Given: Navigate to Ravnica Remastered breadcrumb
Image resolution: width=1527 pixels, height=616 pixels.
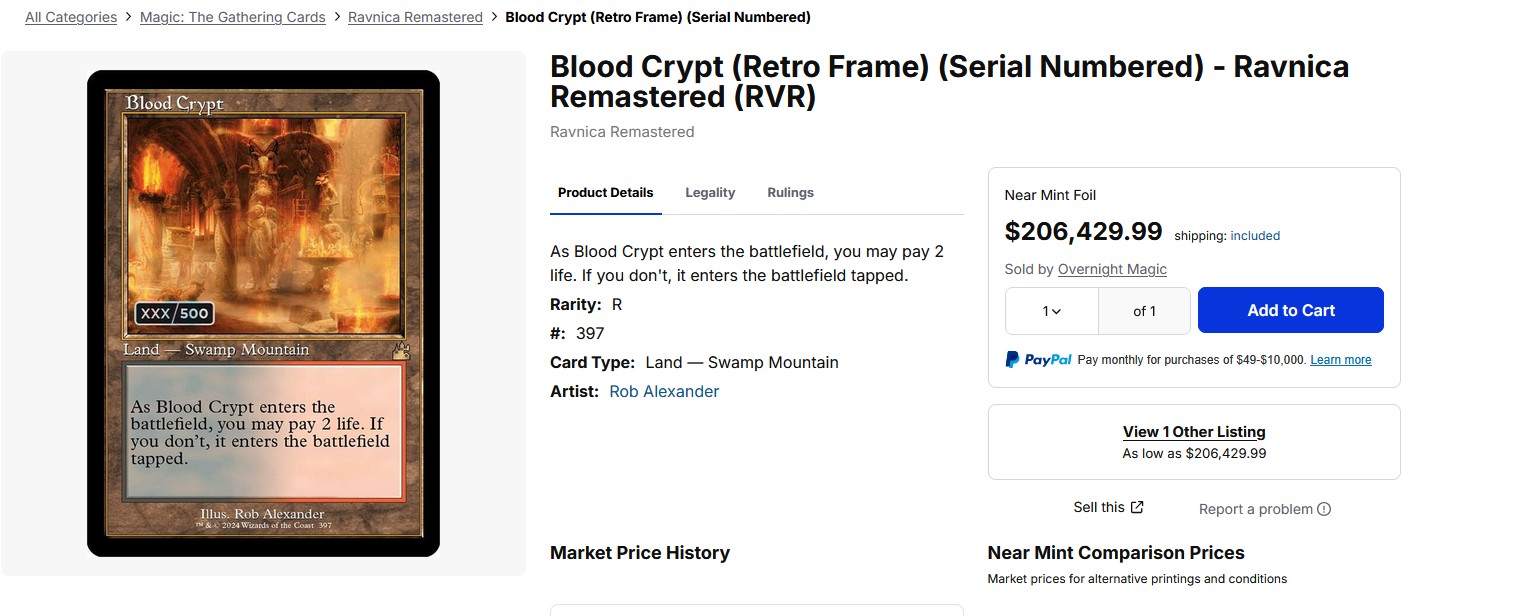Looking at the screenshot, I should click(415, 17).
